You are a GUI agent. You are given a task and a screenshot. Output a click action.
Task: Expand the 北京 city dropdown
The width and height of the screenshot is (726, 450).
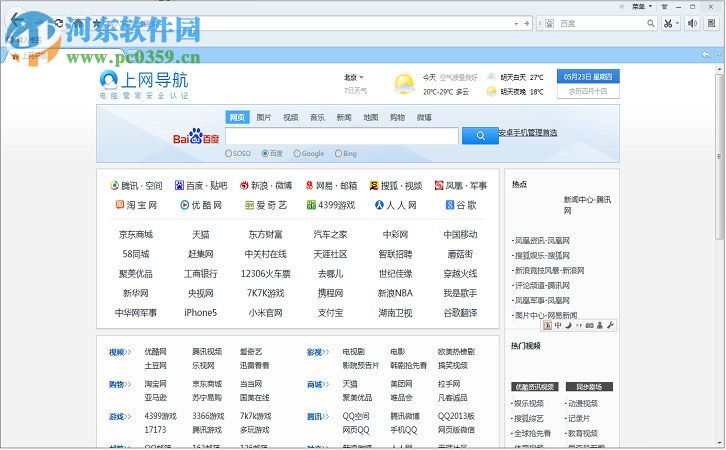pyautogui.click(x=354, y=77)
